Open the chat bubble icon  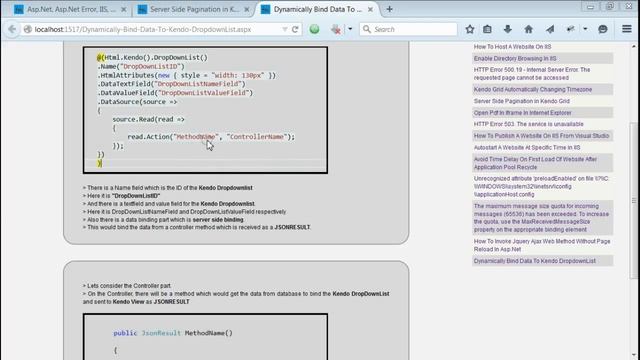tap(603, 29)
